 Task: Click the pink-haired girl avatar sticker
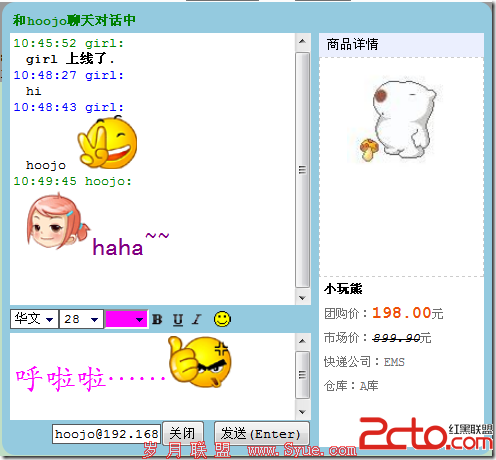(57, 221)
